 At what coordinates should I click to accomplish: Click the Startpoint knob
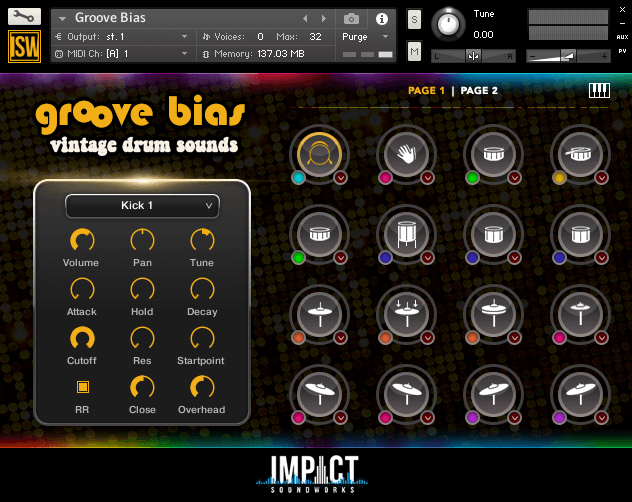[202, 338]
